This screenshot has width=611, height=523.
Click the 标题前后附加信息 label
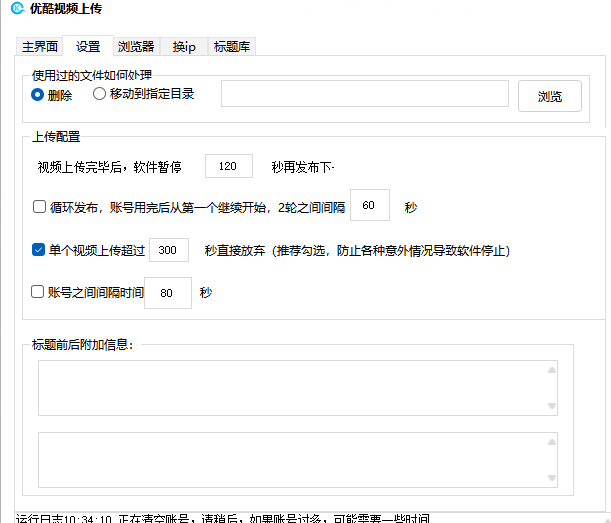[x=83, y=345]
